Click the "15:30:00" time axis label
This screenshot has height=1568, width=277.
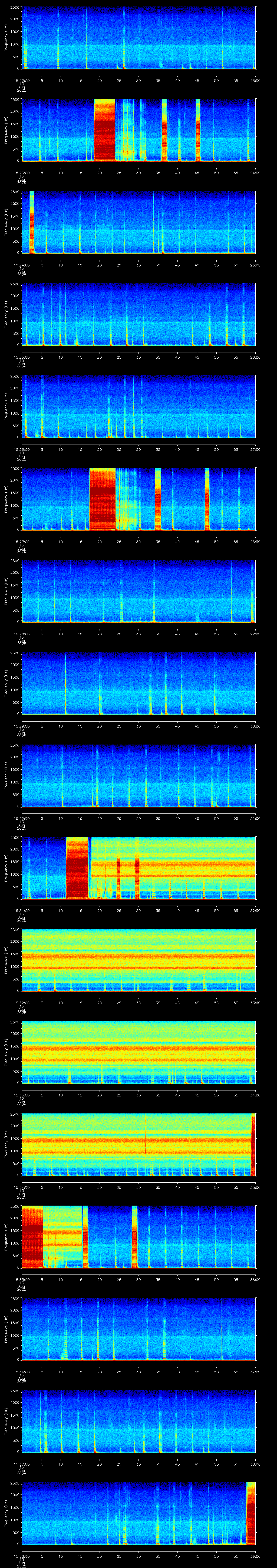[x=21, y=818]
